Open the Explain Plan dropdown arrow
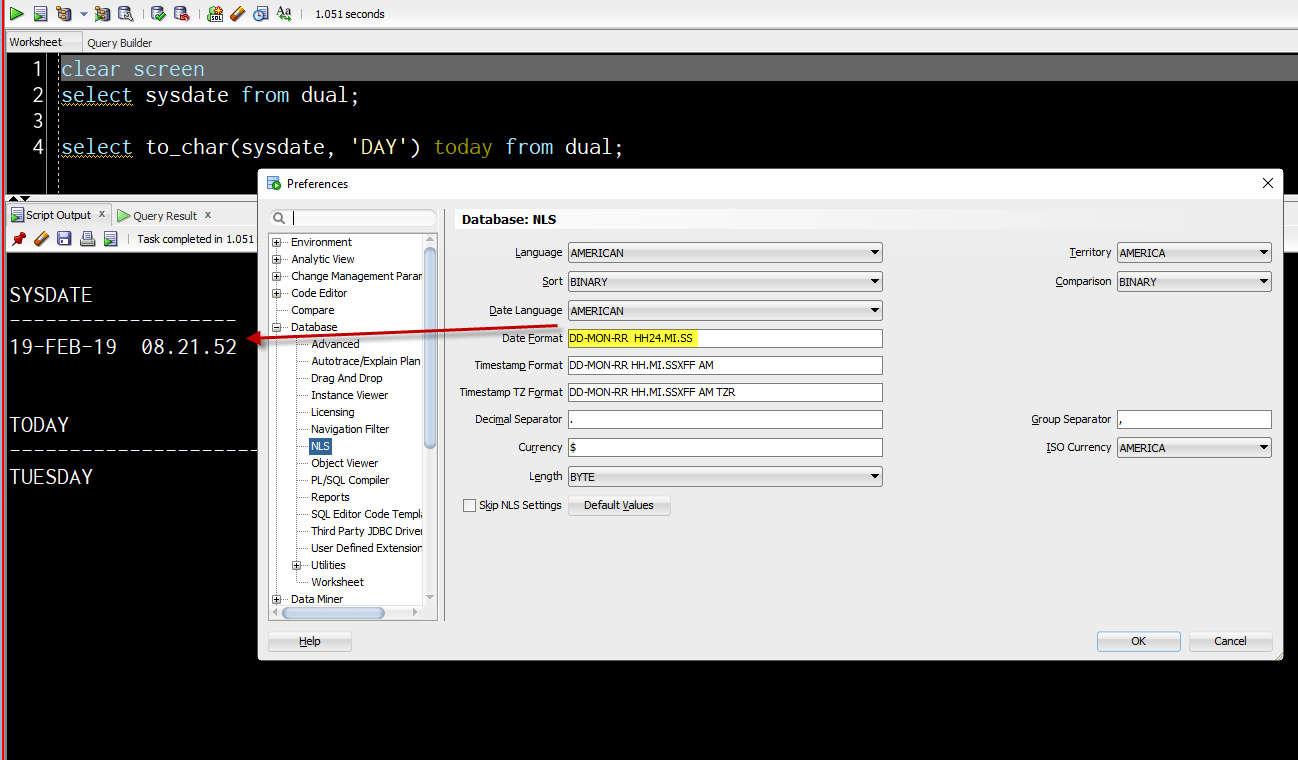This screenshot has width=1298, height=760. click(83, 14)
